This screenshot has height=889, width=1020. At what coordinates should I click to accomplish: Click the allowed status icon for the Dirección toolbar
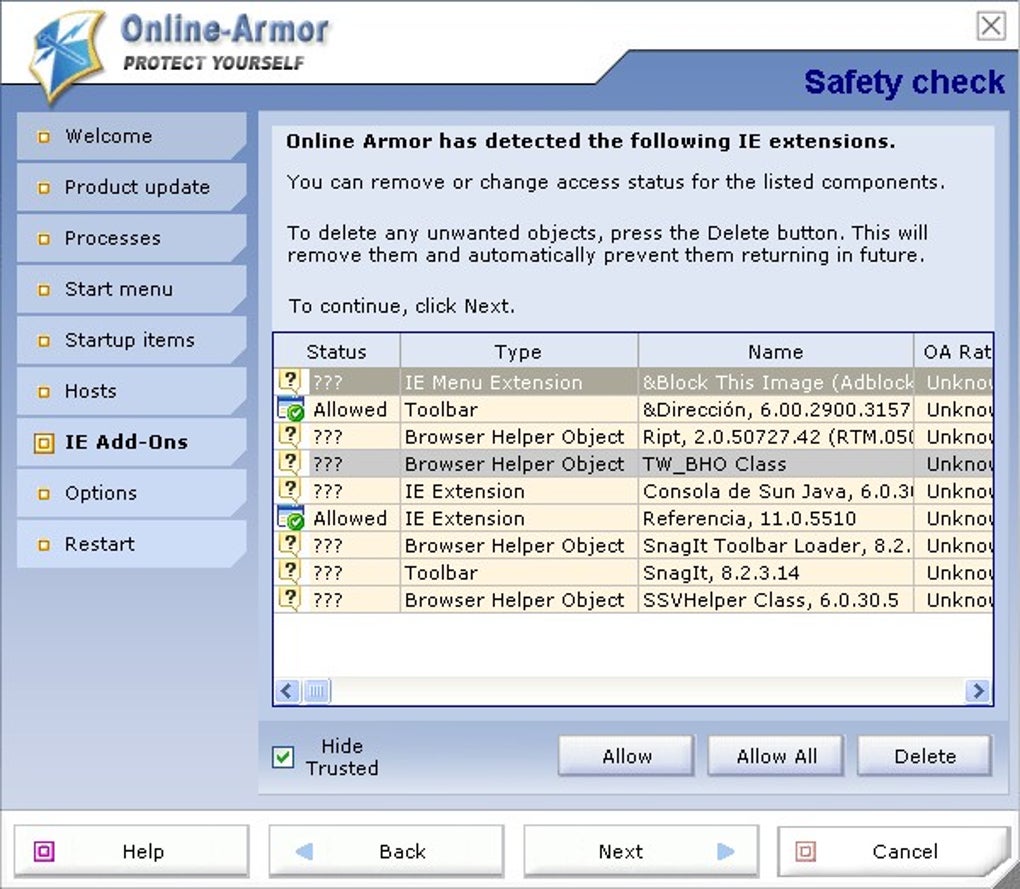coord(290,409)
